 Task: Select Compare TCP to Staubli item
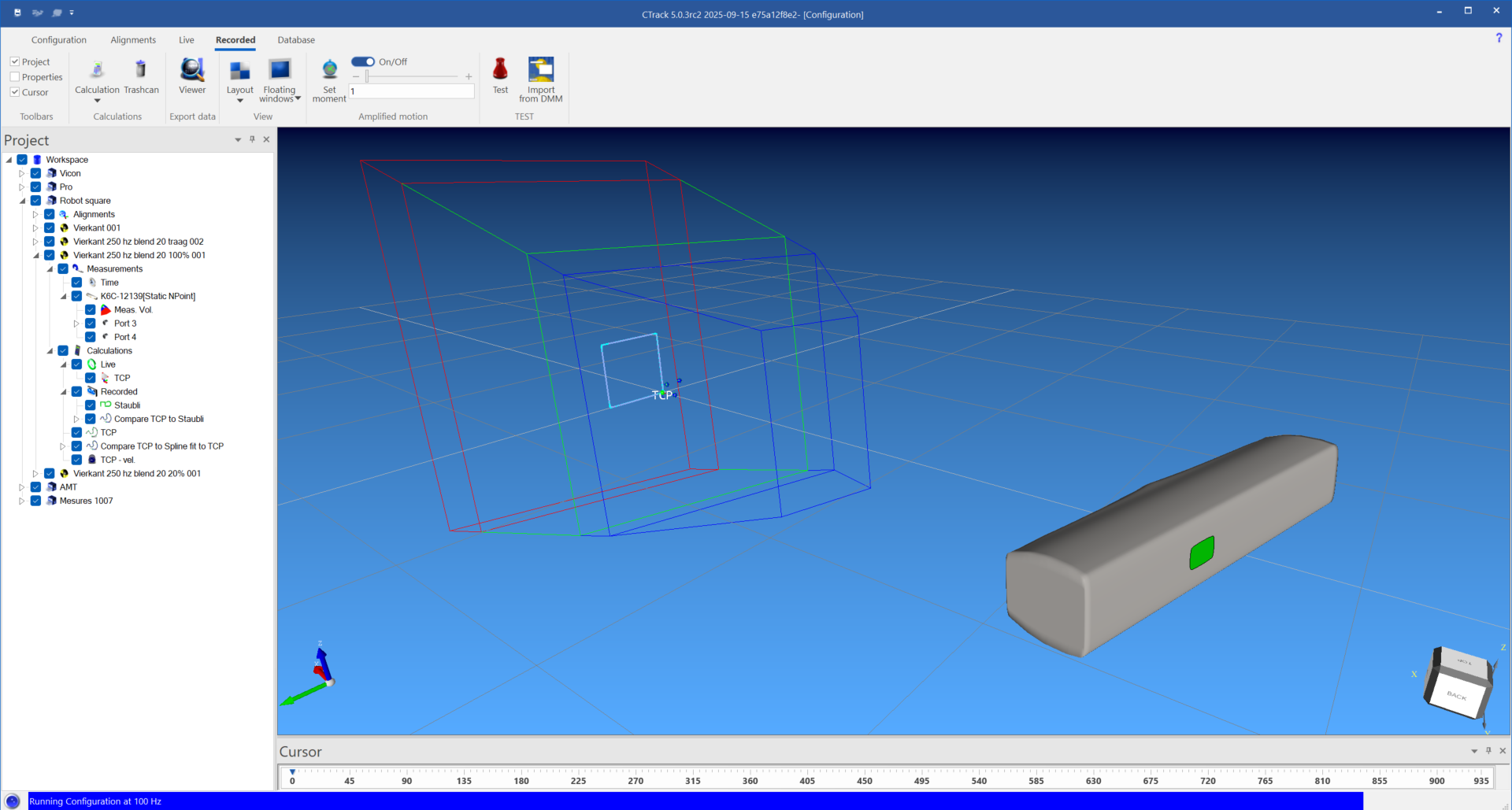coord(158,419)
